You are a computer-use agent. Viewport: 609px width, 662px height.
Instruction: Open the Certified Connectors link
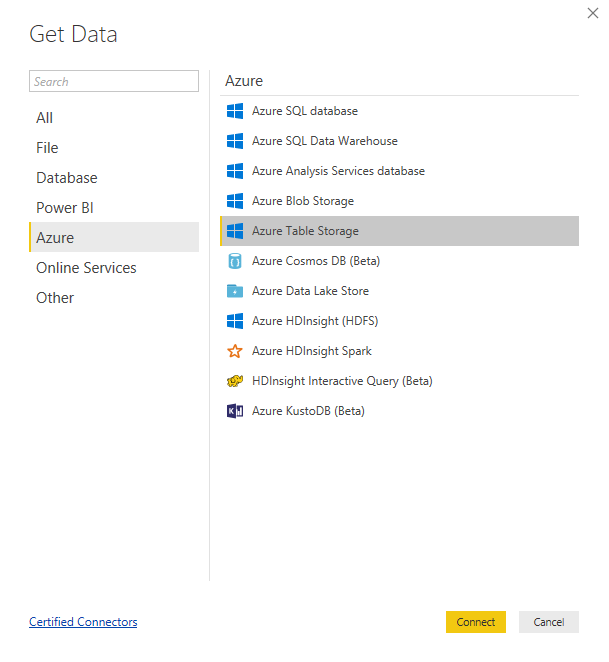pyautogui.click(x=83, y=622)
